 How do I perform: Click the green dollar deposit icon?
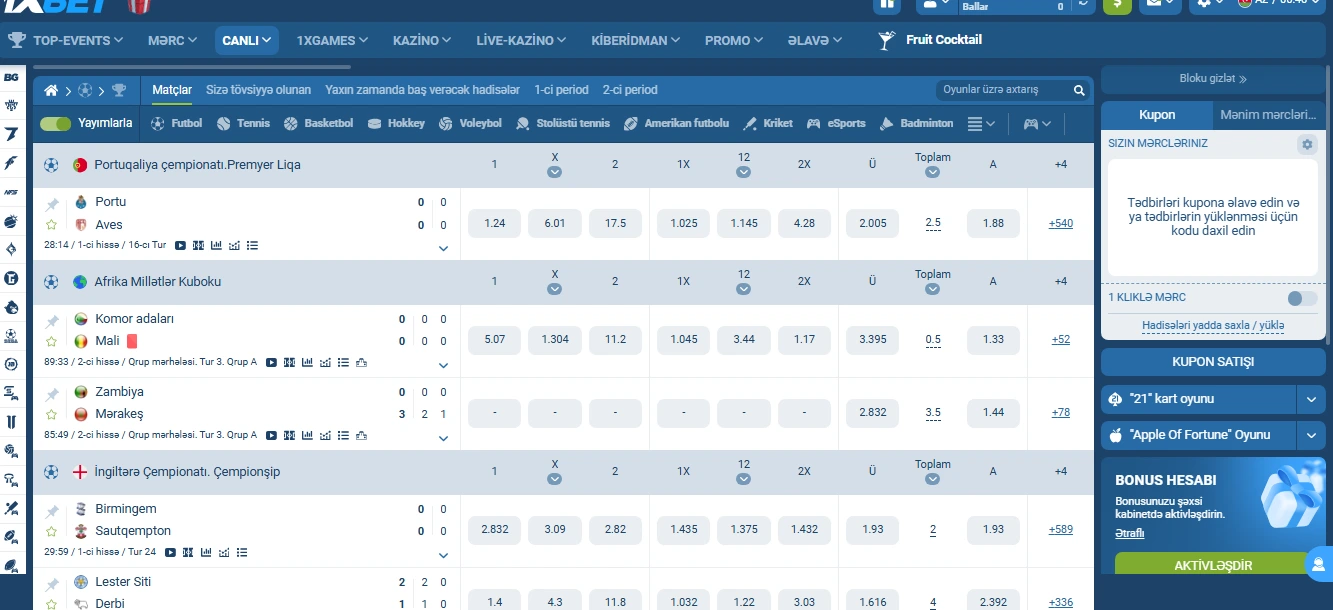coord(1117,4)
